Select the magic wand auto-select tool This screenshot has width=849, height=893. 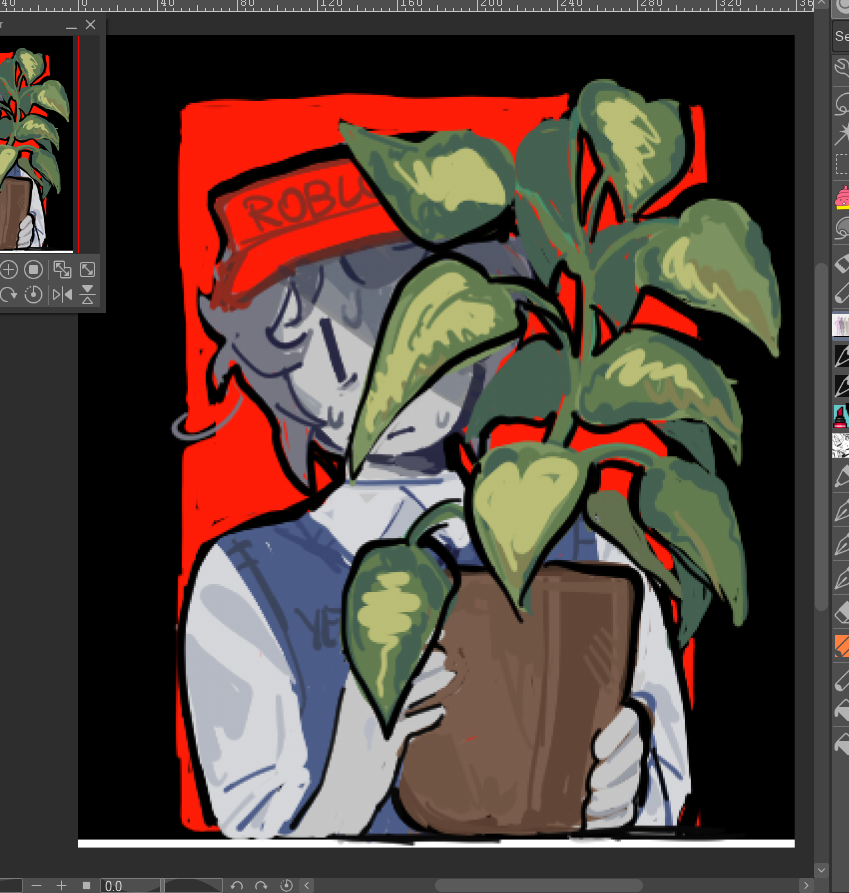click(x=842, y=134)
